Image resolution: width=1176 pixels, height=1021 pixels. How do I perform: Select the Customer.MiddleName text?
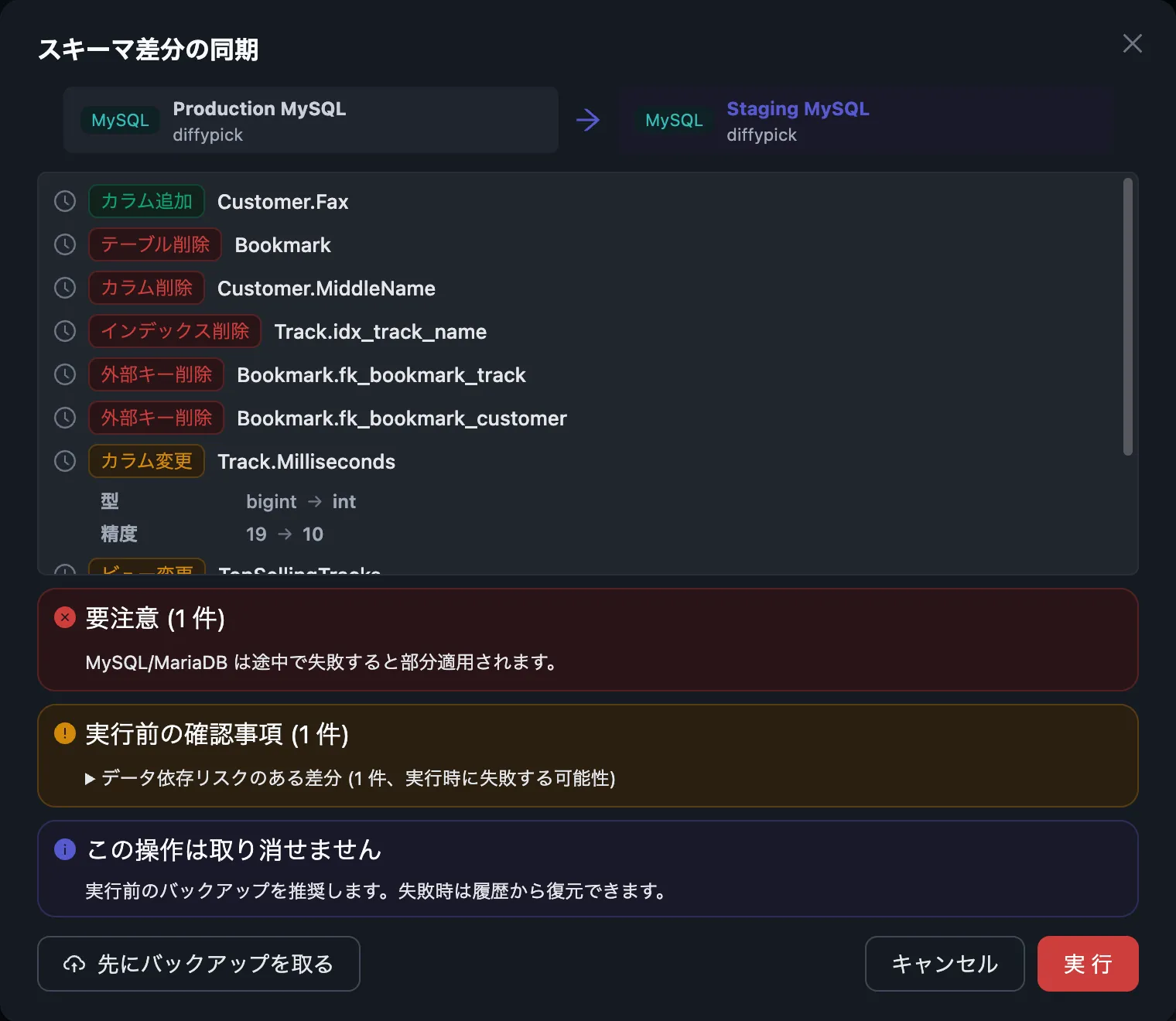pyautogui.click(x=326, y=289)
